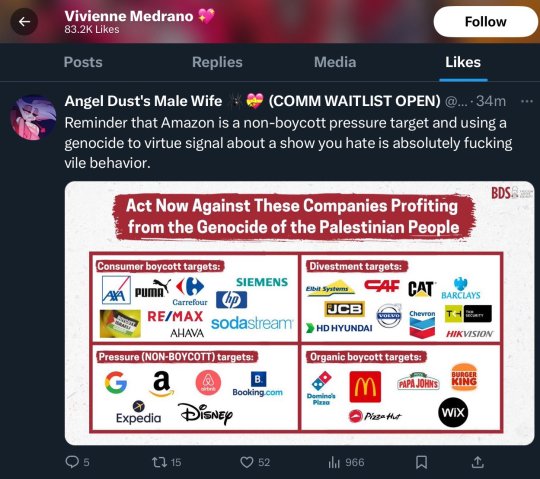The width and height of the screenshot is (540, 479).
Task: Retweet the post with 15 reposts
Action: (166, 462)
